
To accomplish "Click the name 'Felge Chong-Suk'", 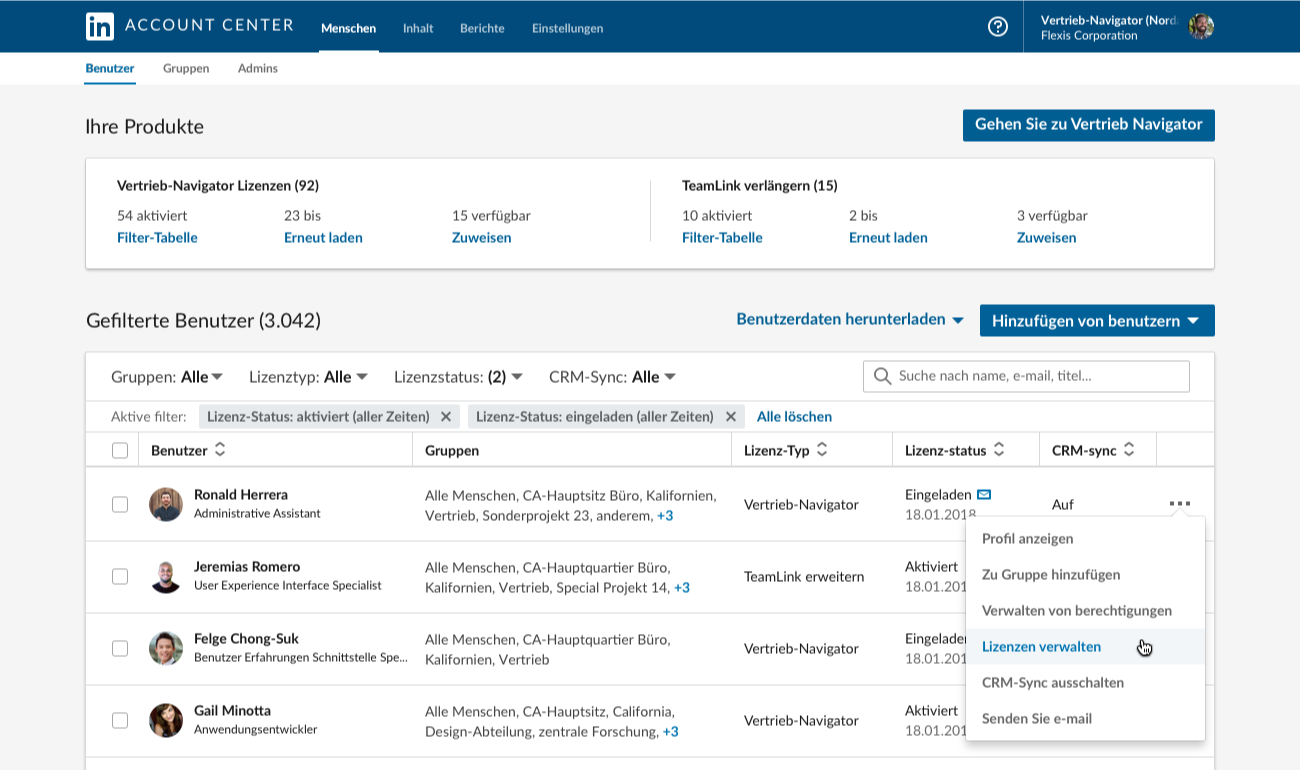I will tap(246, 638).
